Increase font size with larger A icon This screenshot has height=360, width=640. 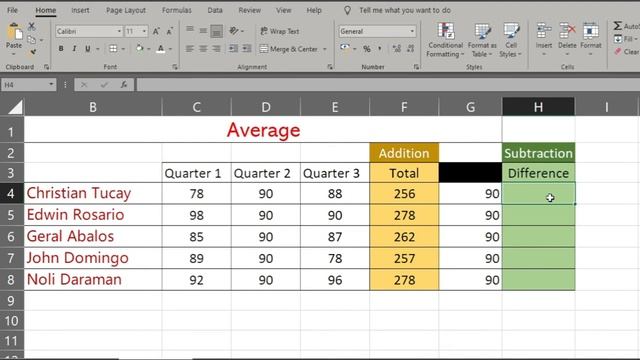[156, 31]
